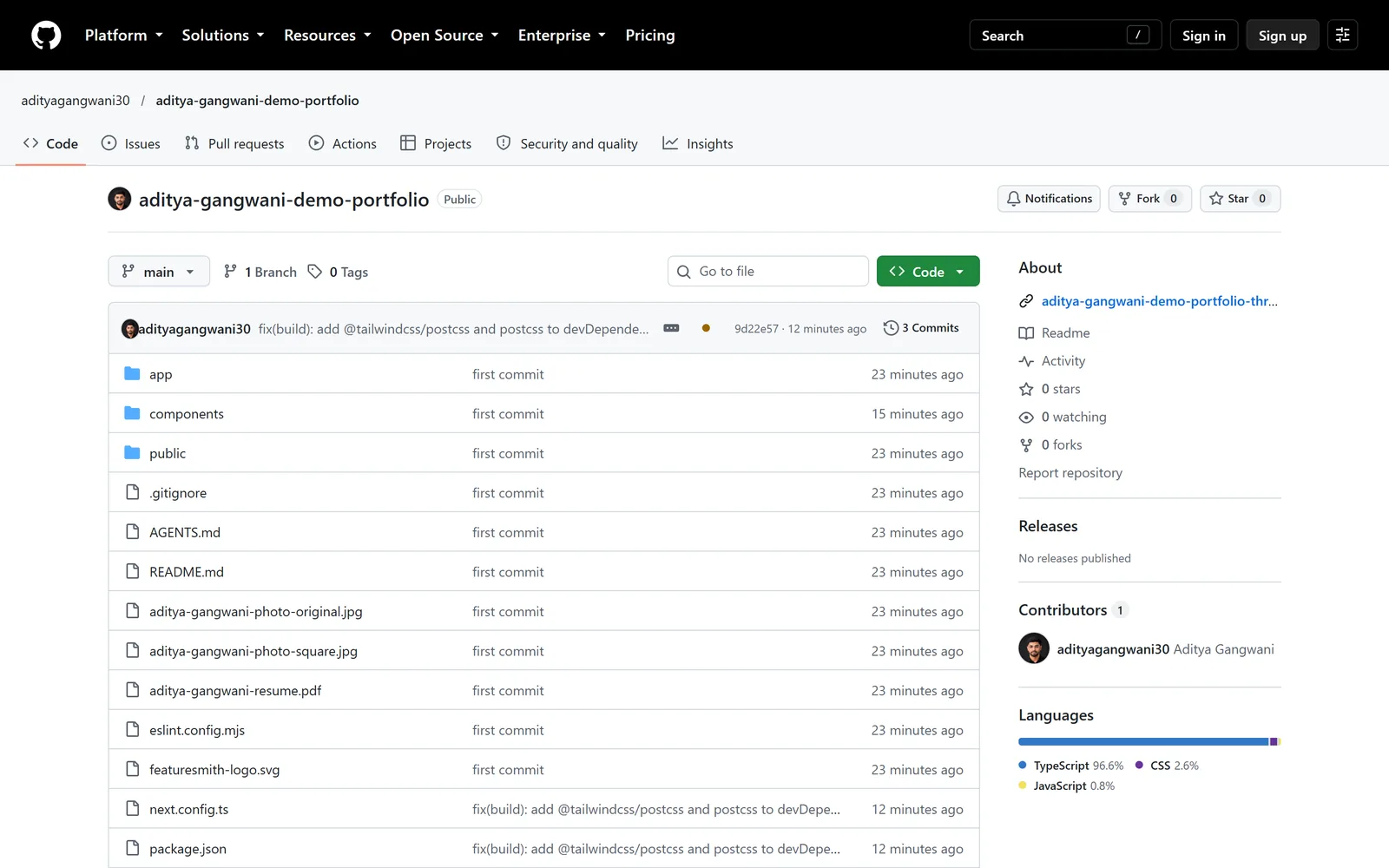Star this repository
1389x868 pixels.
click(1240, 199)
